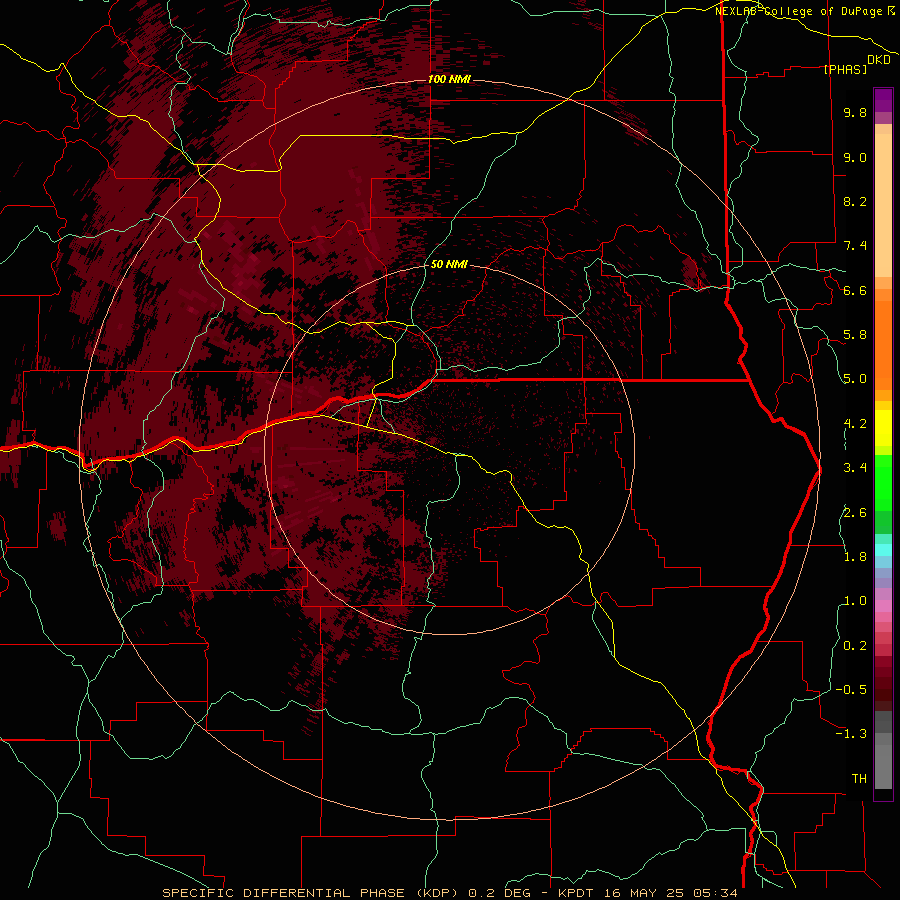Click the 50 NMI range ring label
The height and width of the screenshot is (900, 900).
[x=449, y=264]
